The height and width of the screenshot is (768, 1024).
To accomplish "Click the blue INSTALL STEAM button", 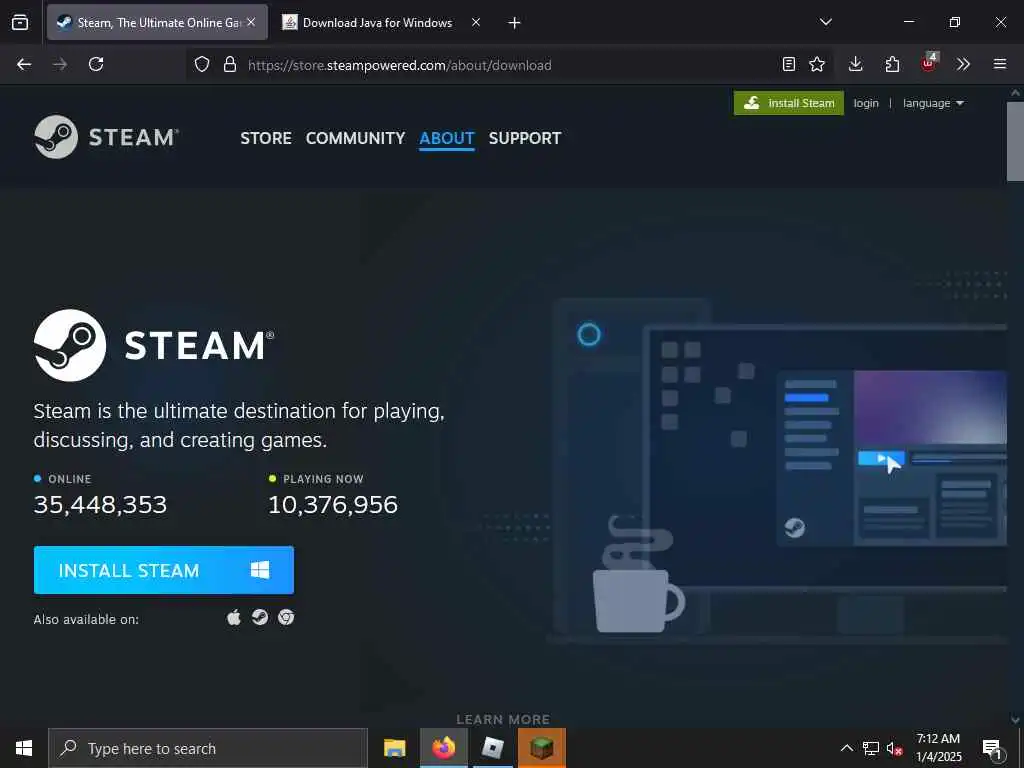I will click(x=164, y=570).
